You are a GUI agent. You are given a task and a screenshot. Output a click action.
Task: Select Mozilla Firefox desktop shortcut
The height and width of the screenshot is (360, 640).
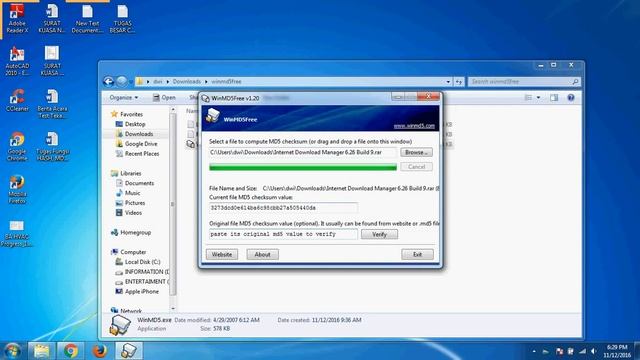pyautogui.click(x=17, y=189)
